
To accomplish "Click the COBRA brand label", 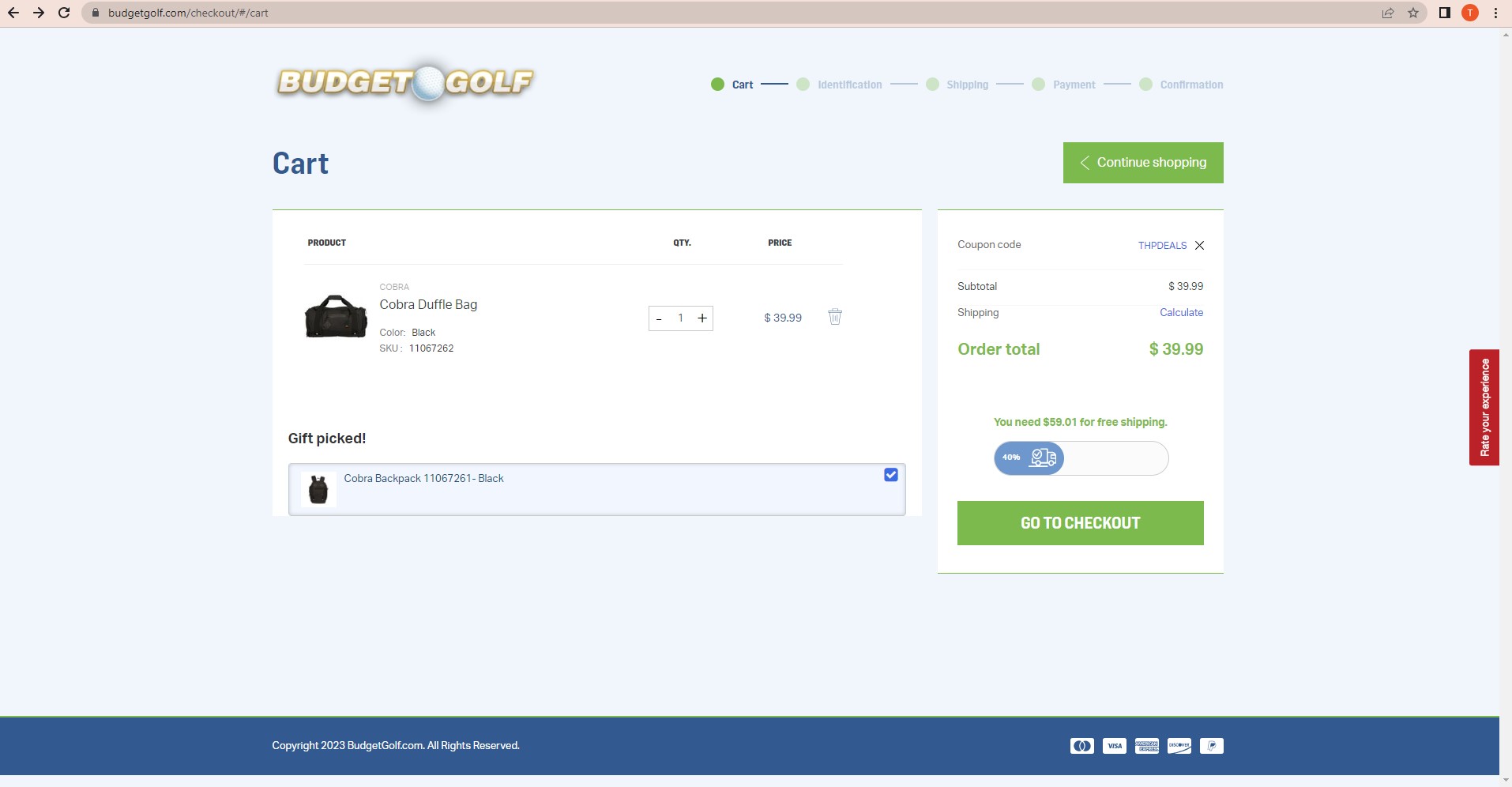I will [x=394, y=287].
